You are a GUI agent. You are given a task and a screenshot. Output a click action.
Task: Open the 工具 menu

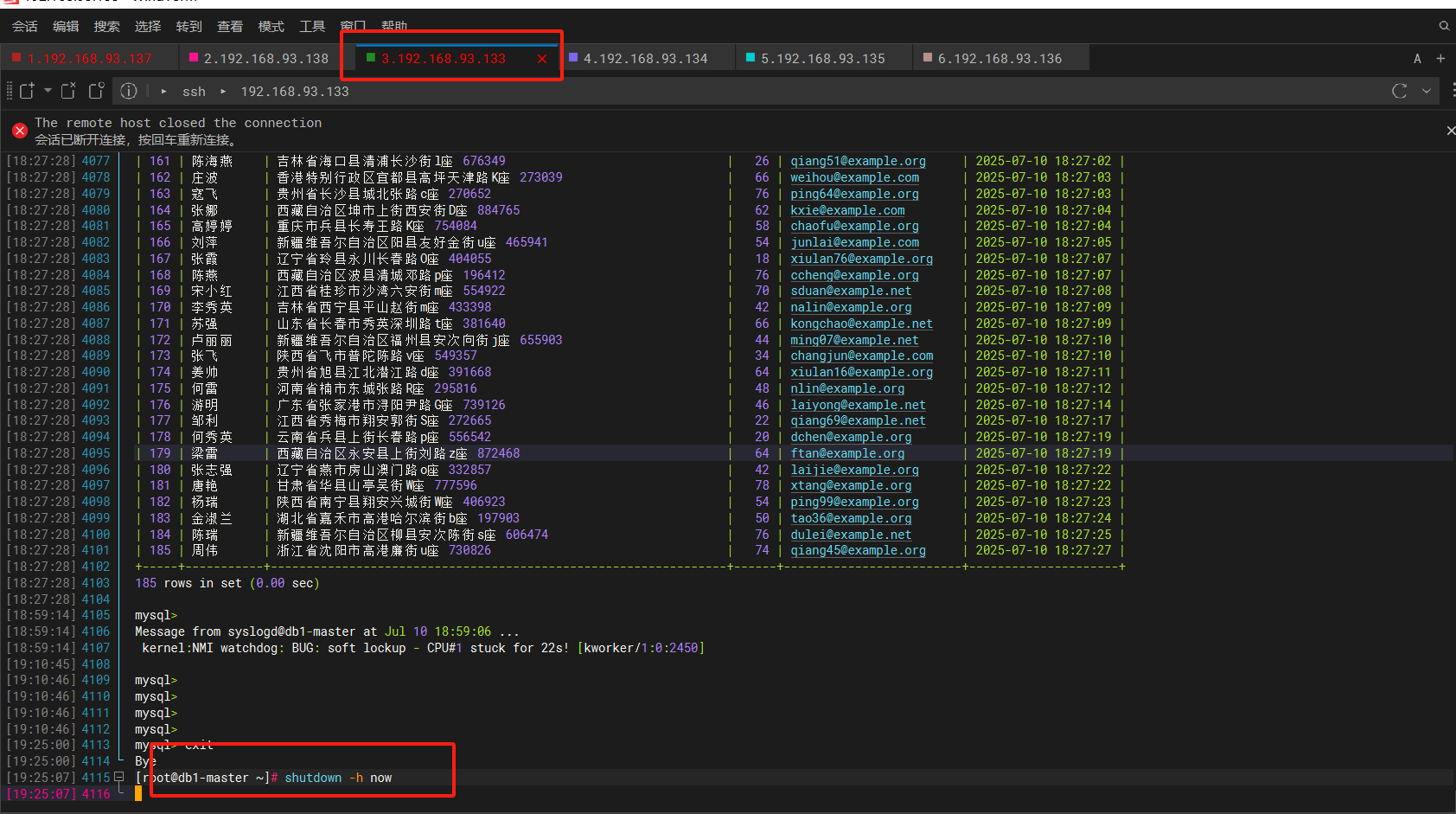(x=312, y=26)
